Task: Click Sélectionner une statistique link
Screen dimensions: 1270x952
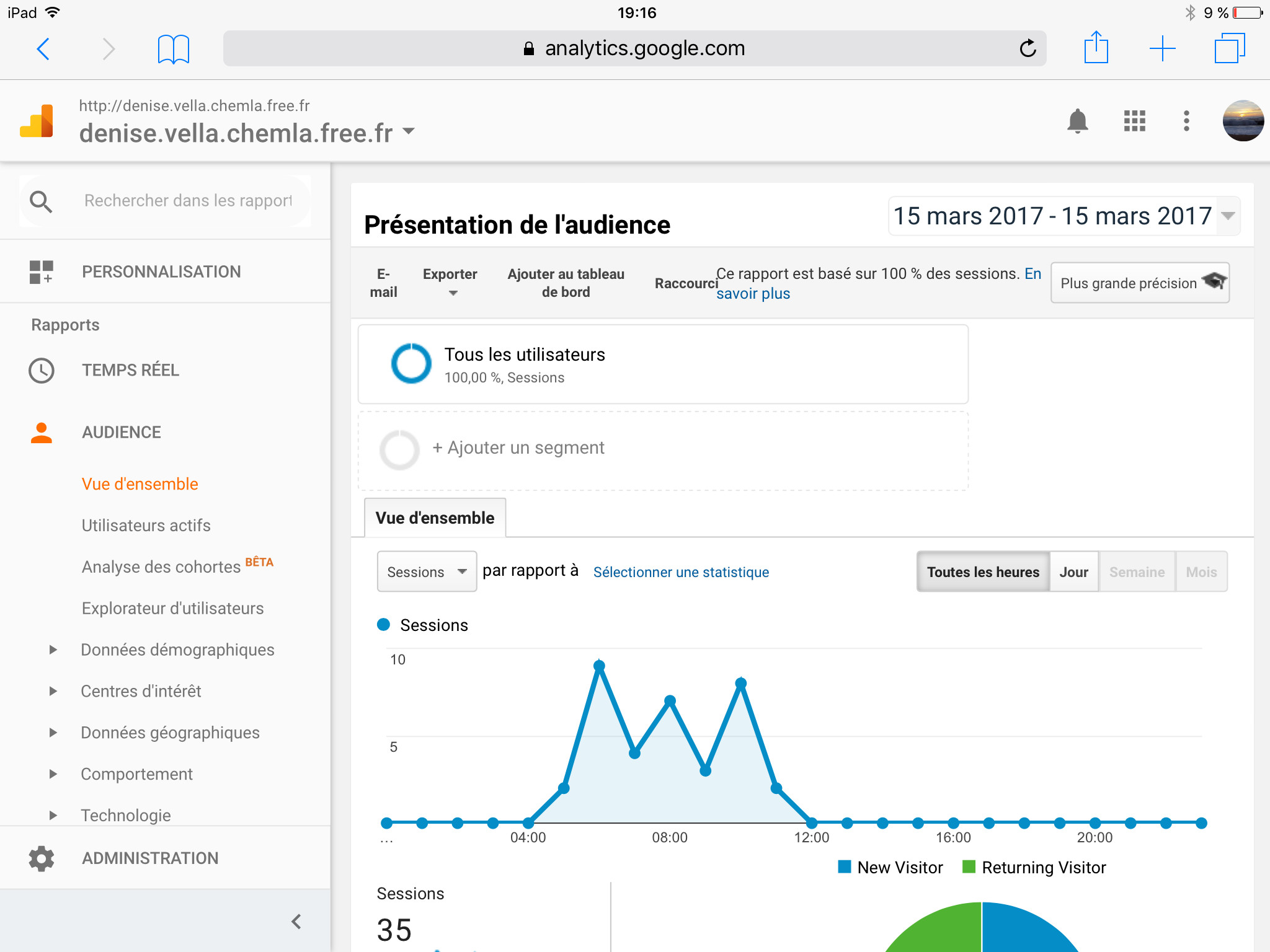Action: click(681, 572)
